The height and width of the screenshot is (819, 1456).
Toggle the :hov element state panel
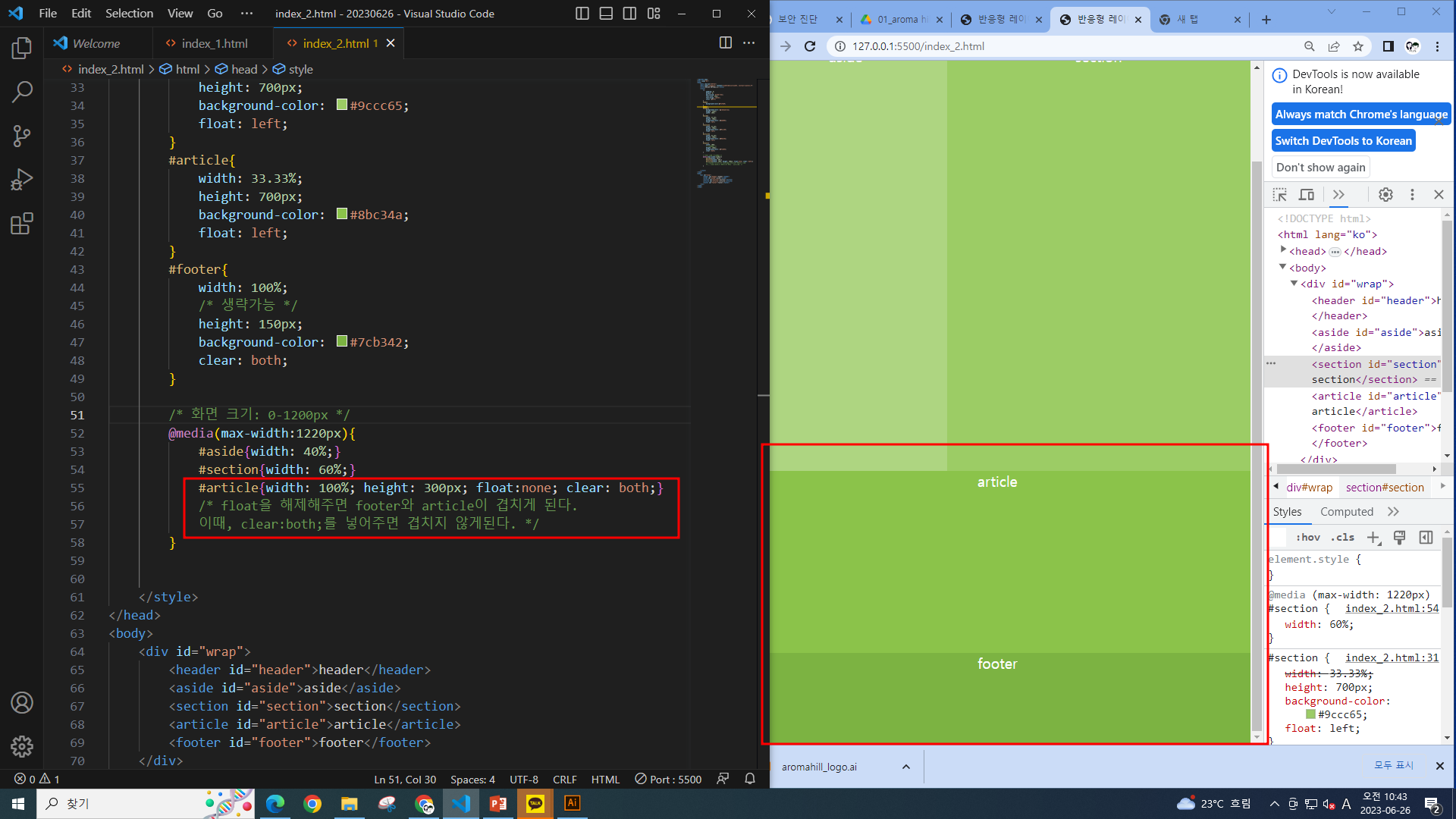1308,538
